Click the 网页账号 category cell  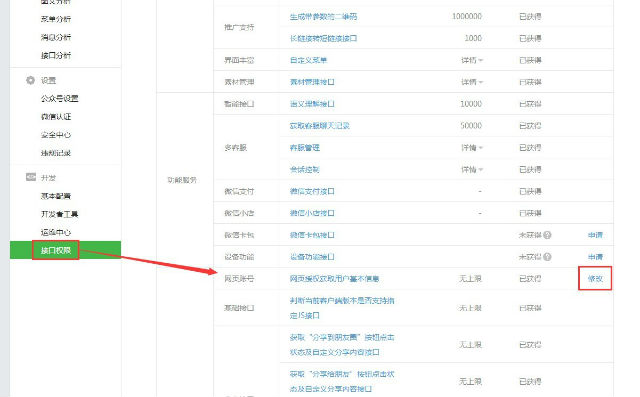(239, 279)
